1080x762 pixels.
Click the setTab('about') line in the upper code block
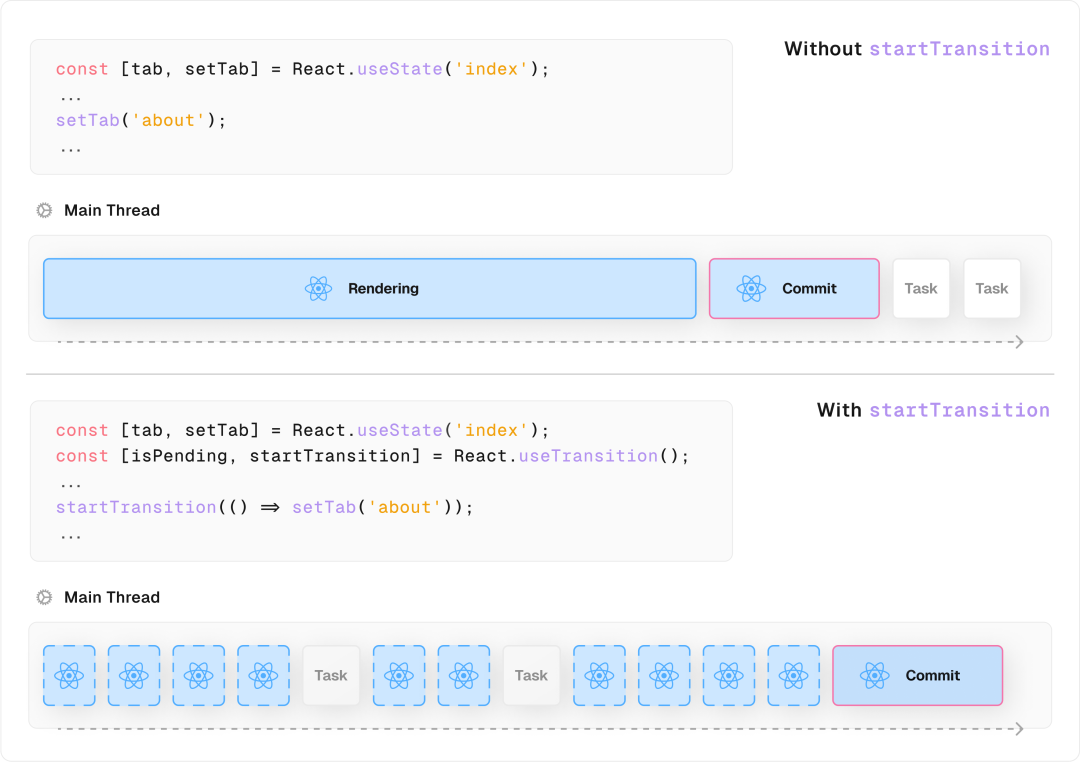(x=141, y=121)
